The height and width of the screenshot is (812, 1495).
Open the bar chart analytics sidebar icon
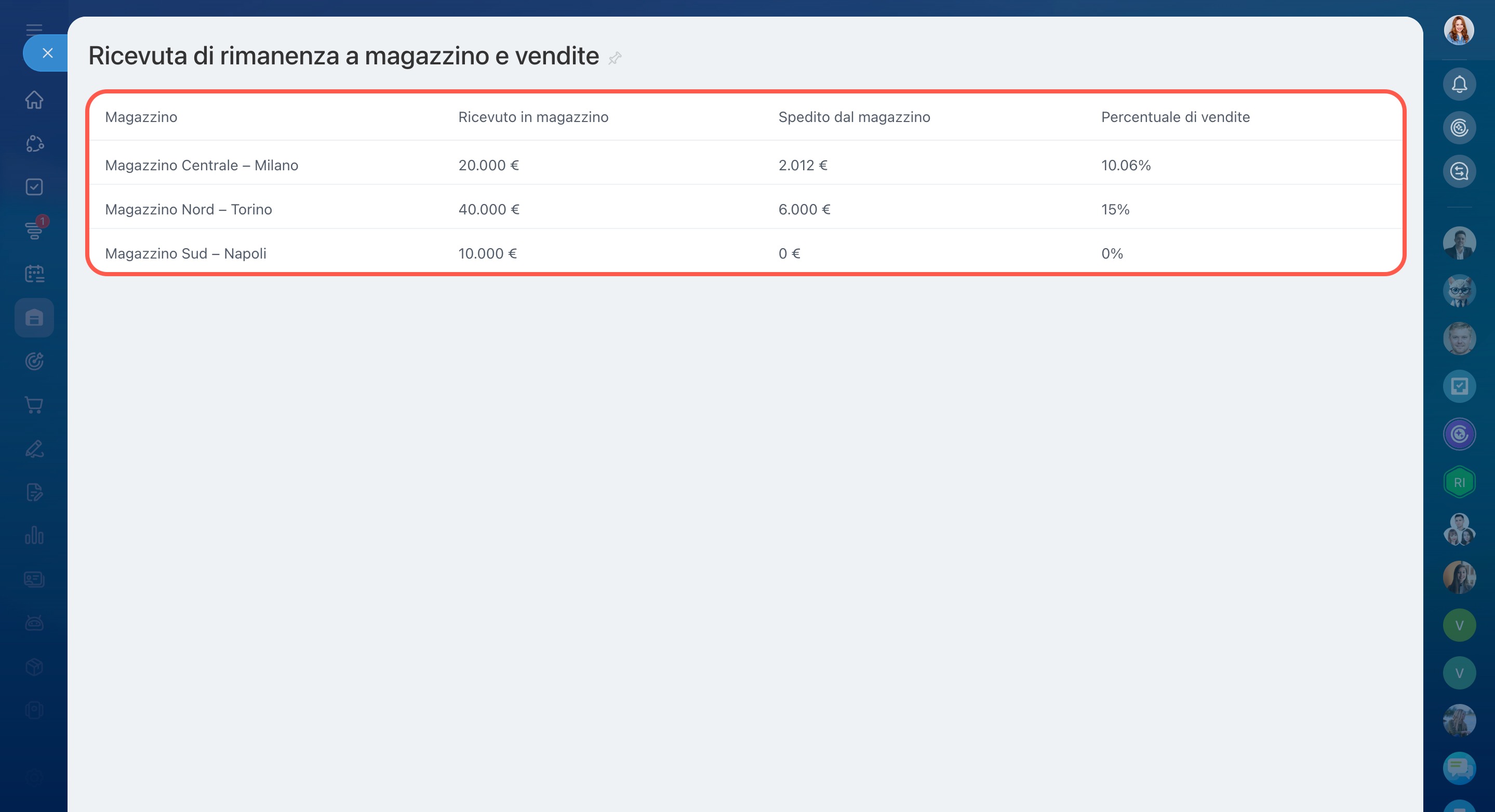(x=34, y=535)
